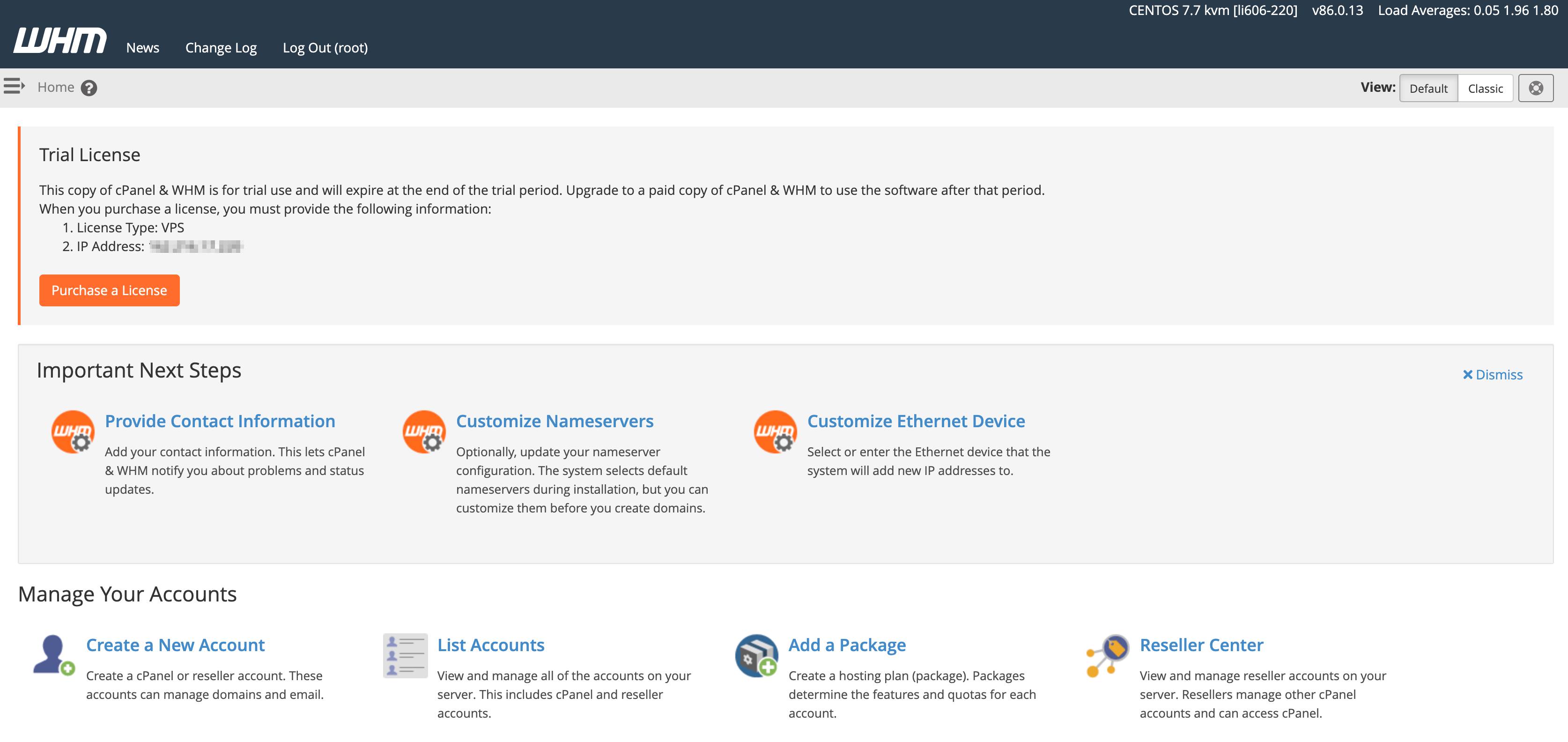Click Log Out (root) in the top bar

pyautogui.click(x=325, y=47)
